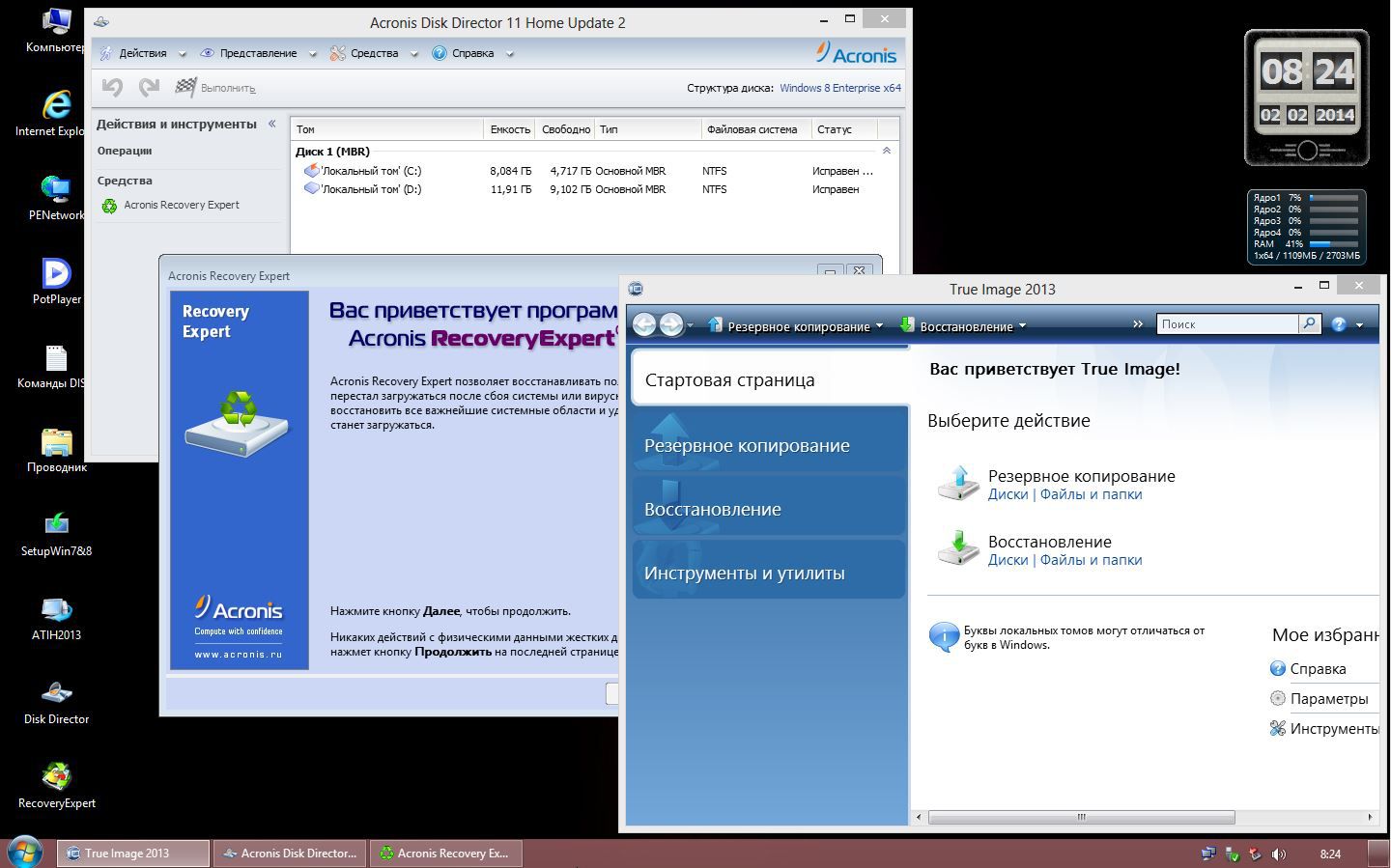Open the dropdown arrow beside the help icon
Screen dimensions: 1391x868
point(1359,325)
